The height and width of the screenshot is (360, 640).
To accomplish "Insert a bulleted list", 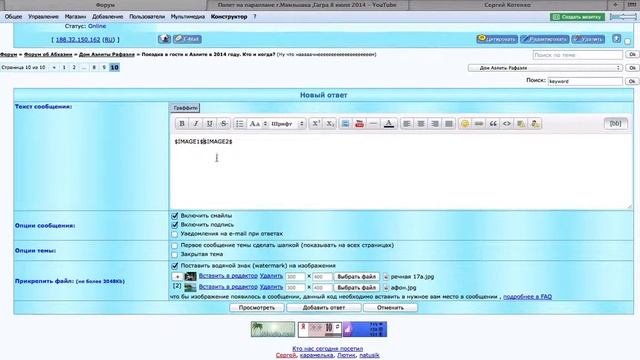I will [x=240, y=124].
